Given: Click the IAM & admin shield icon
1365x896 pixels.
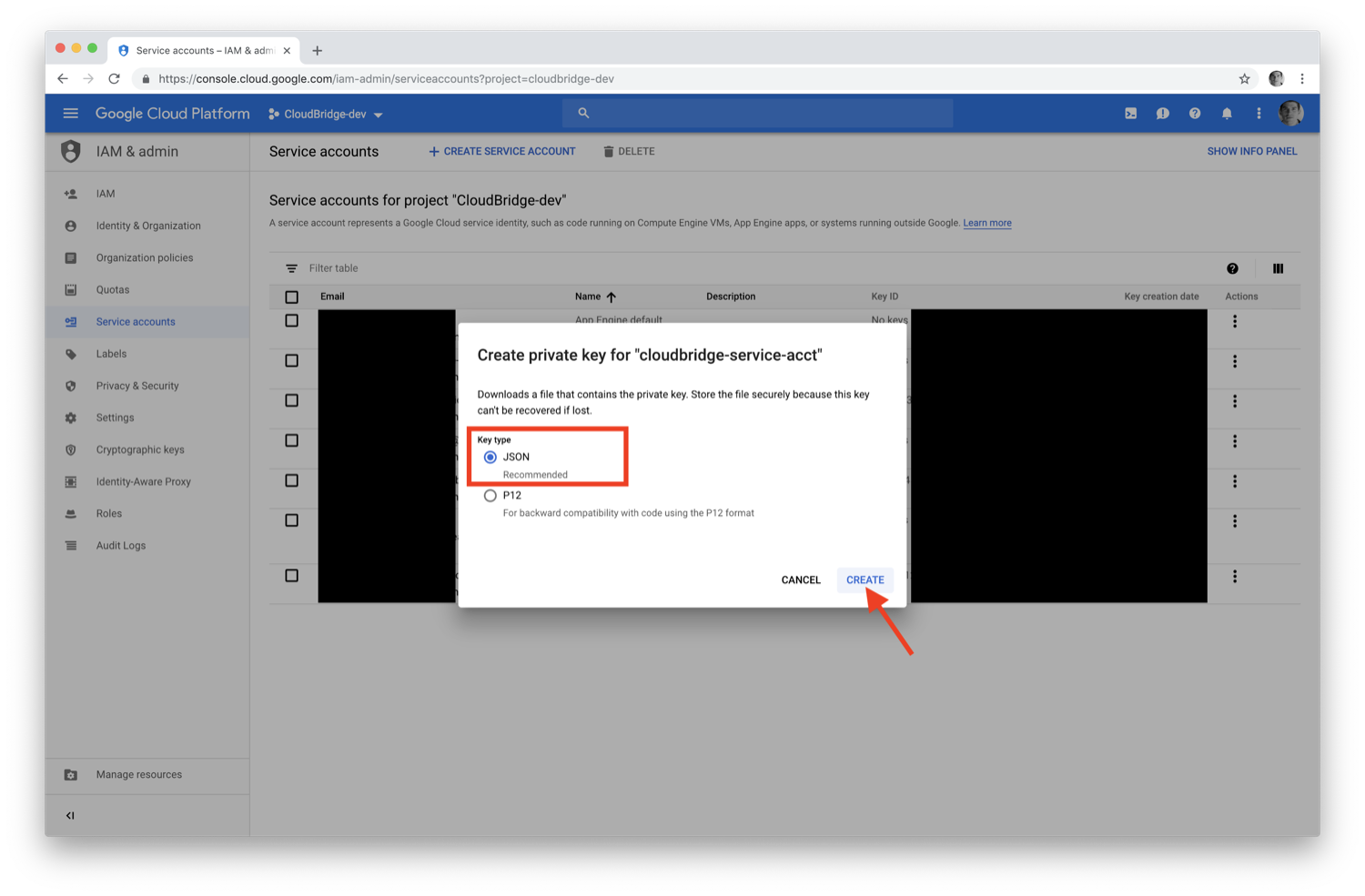Looking at the screenshot, I should click(71, 151).
